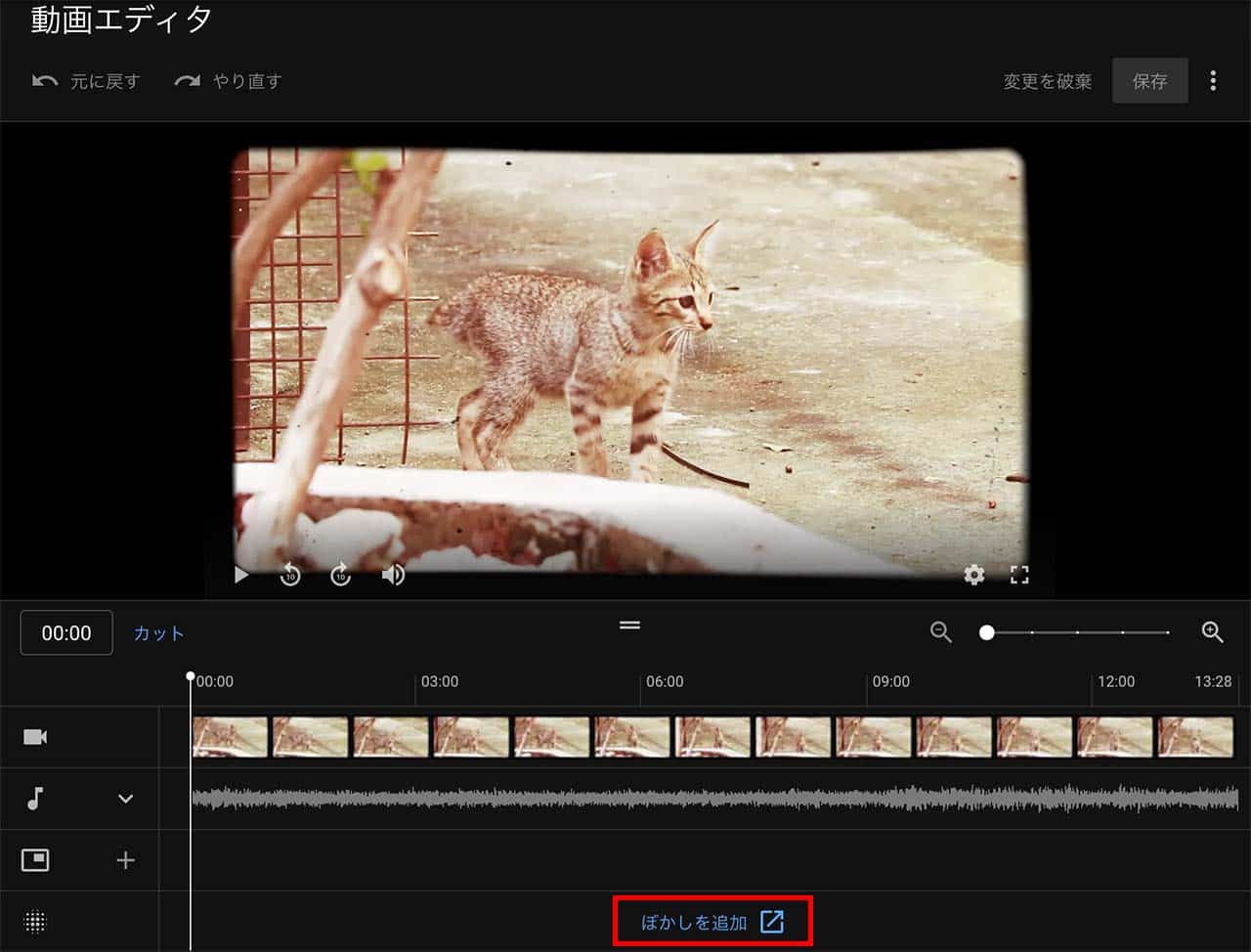1251x952 pixels.
Task: Click the kitten video preview frame
Action: (629, 362)
